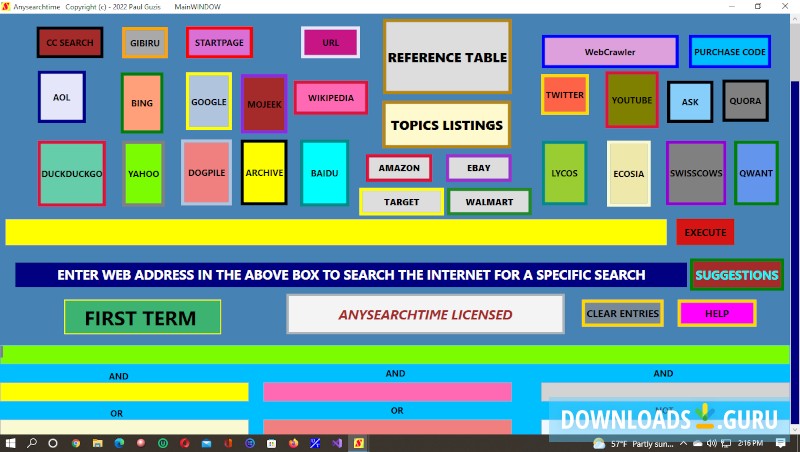800x452 pixels.
Task: Select the TWITTER button
Action: [x=565, y=95]
